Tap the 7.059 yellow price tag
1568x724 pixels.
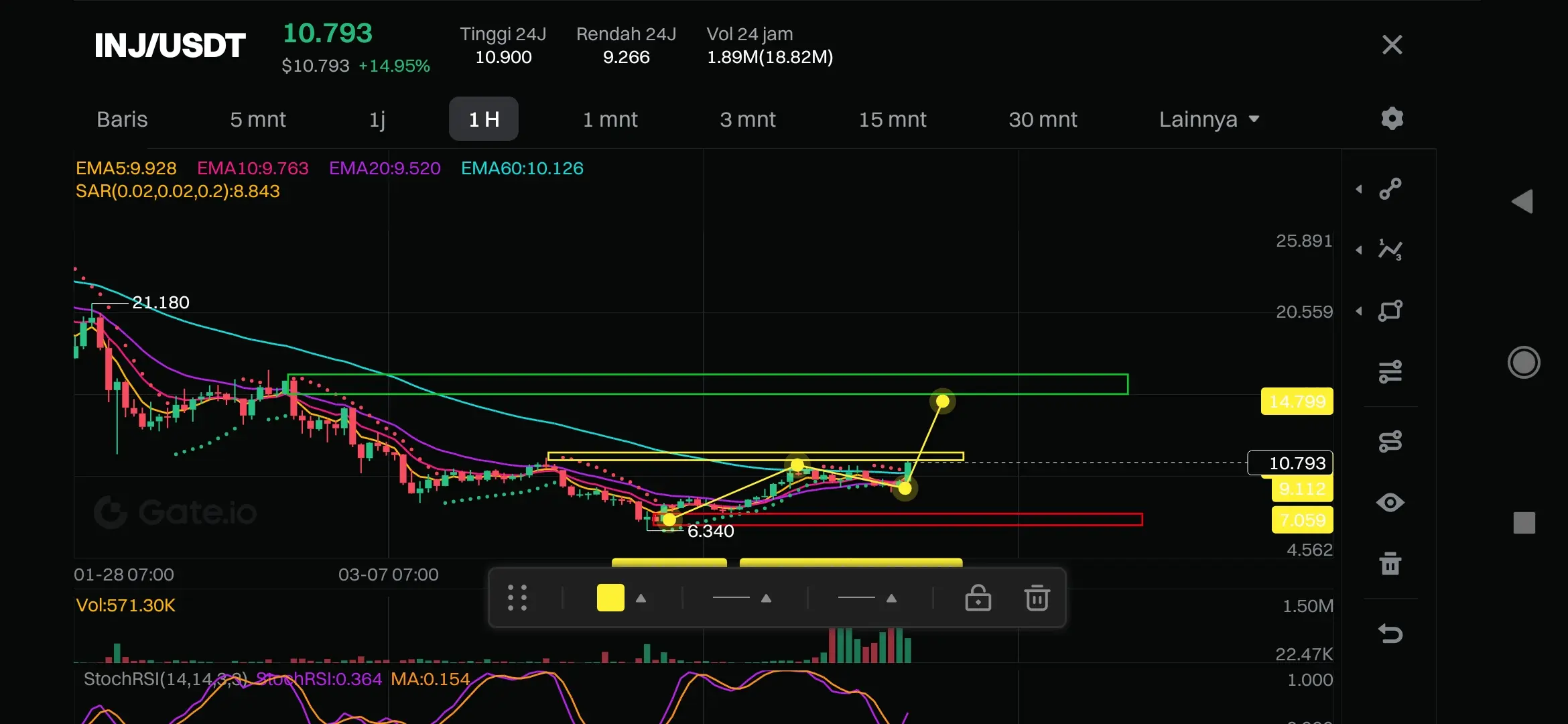click(1302, 520)
